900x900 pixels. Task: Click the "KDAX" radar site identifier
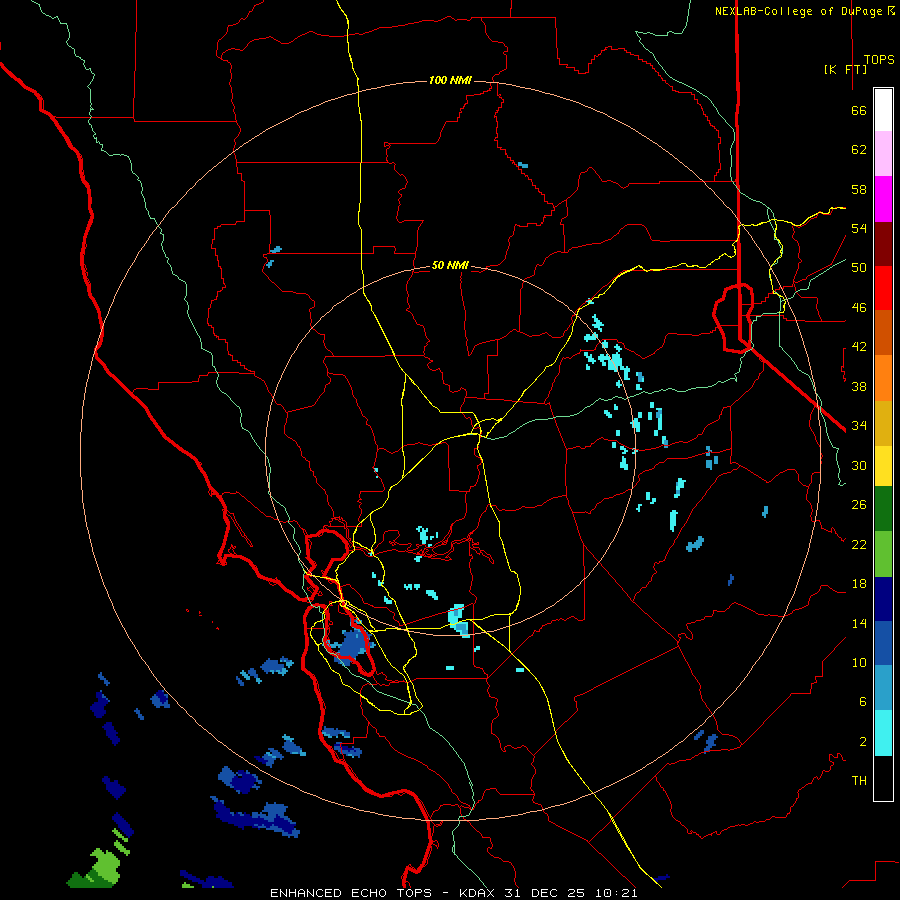(478, 893)
